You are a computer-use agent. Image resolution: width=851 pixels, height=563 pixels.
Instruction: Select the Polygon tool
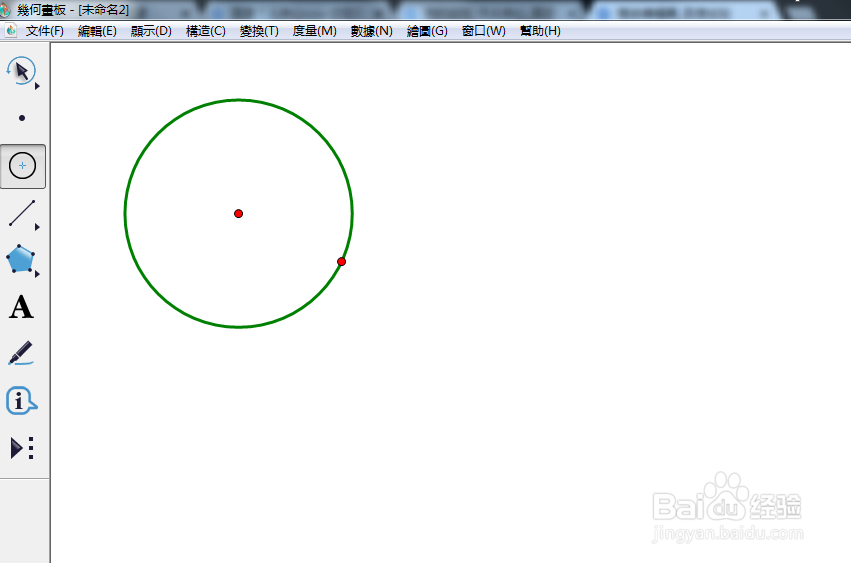(x=21, y=259)
